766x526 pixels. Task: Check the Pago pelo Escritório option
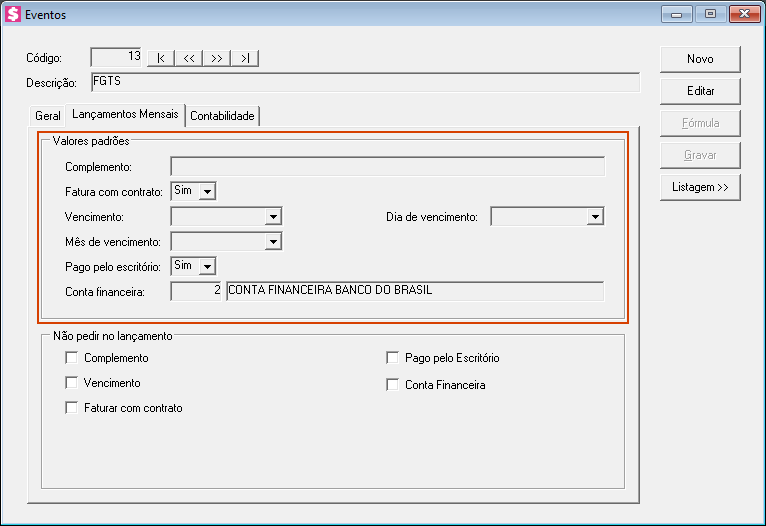(x=392, y=358)
